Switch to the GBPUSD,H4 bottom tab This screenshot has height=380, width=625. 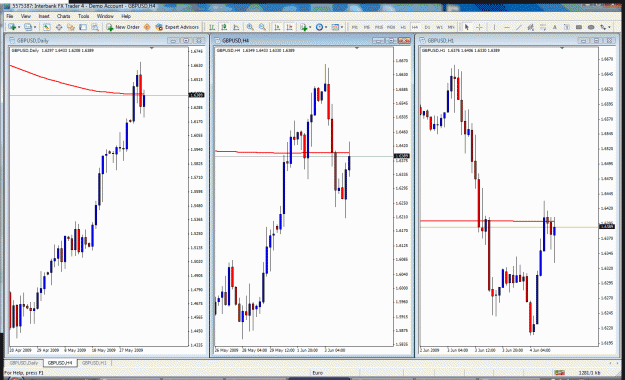(x=60, y=363)
